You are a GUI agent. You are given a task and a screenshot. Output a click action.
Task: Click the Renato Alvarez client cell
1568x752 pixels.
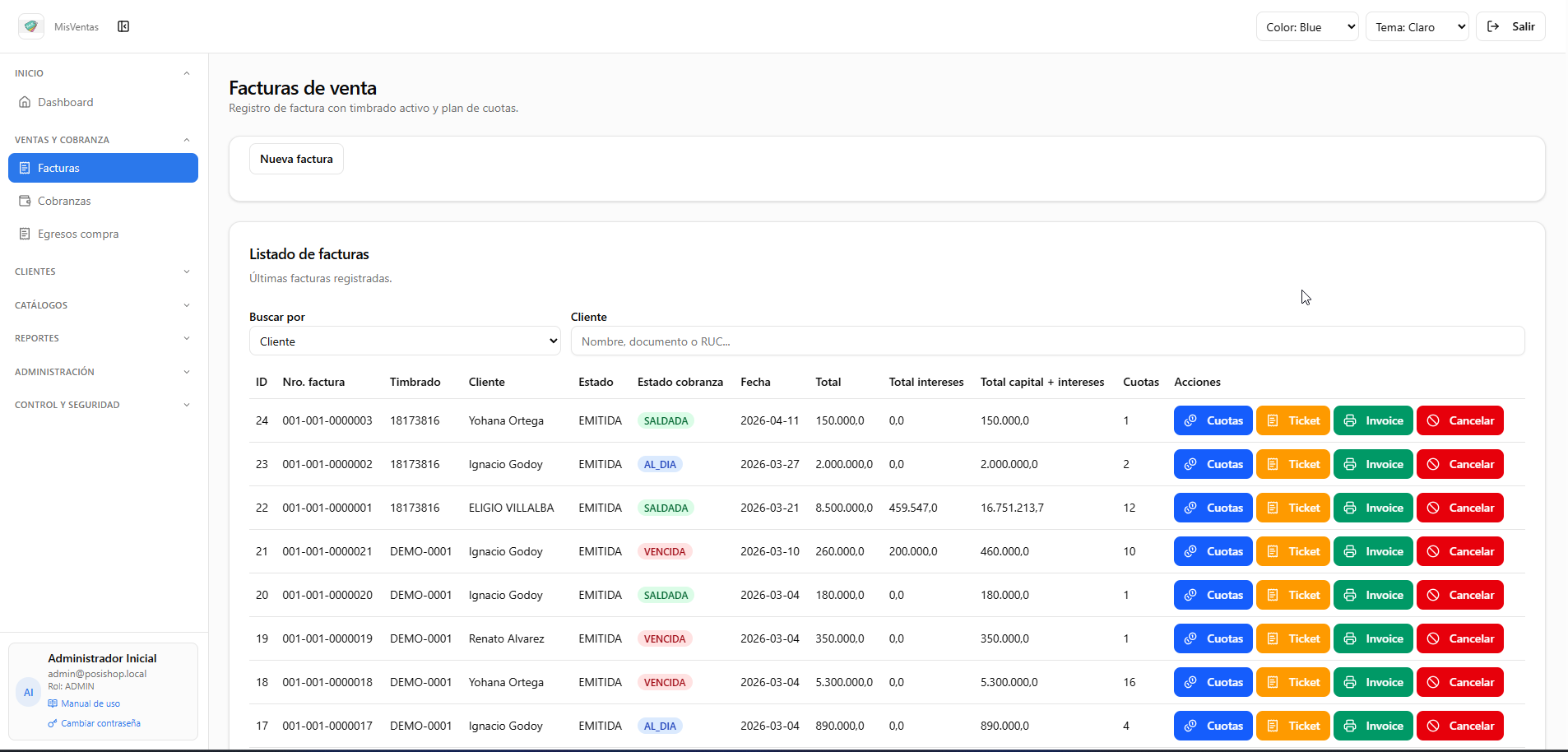click(x=507, y=638)
